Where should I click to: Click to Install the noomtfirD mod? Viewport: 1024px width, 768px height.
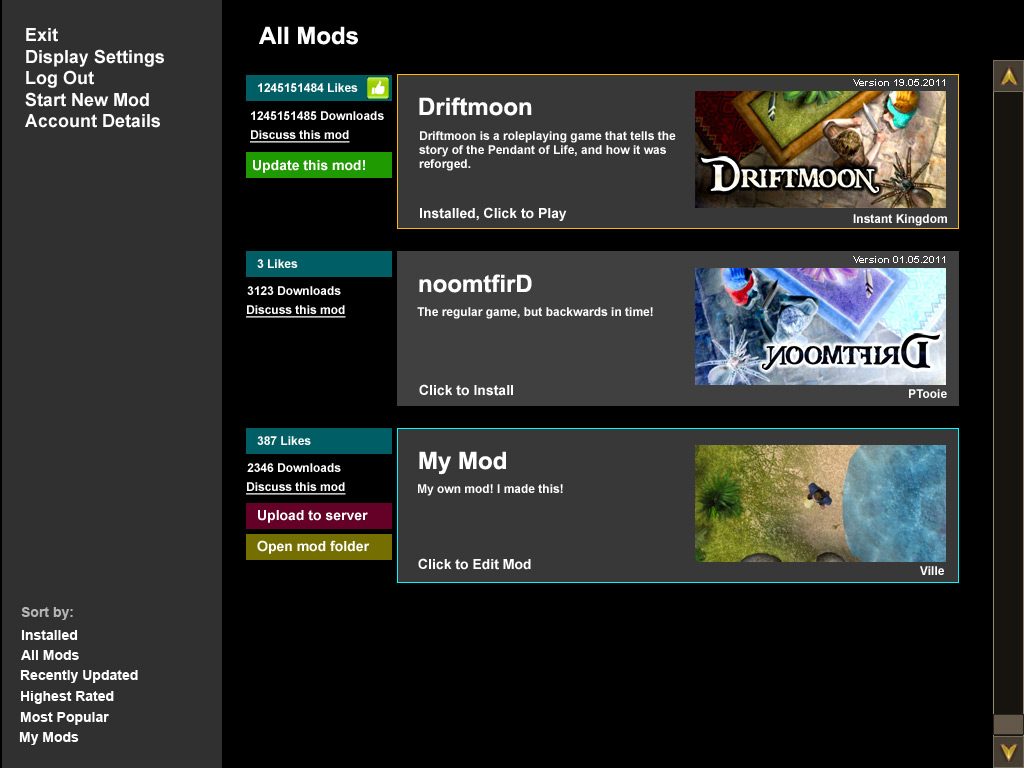(466, 390)
